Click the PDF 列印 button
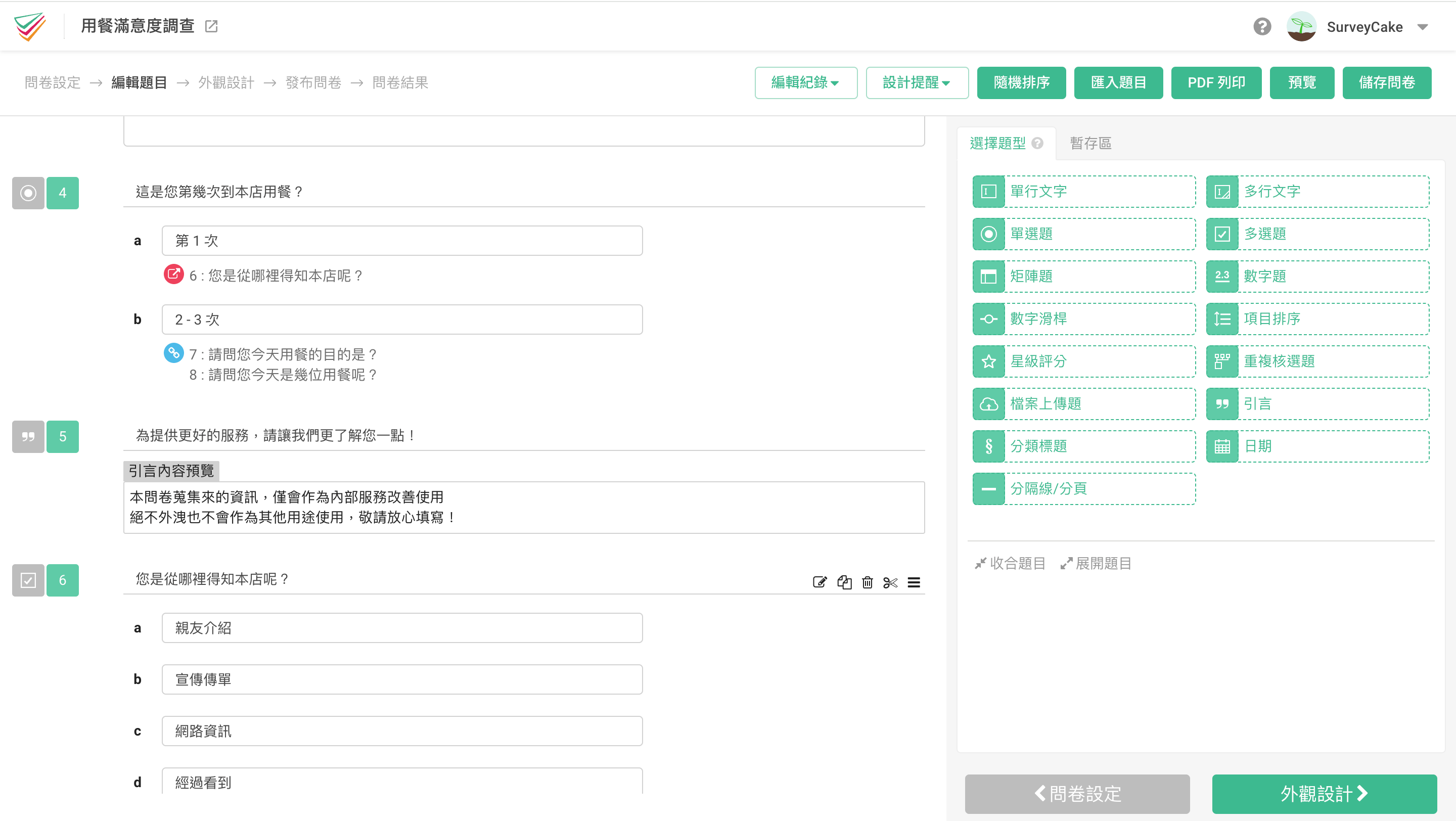 click(x=1216, y=82)
